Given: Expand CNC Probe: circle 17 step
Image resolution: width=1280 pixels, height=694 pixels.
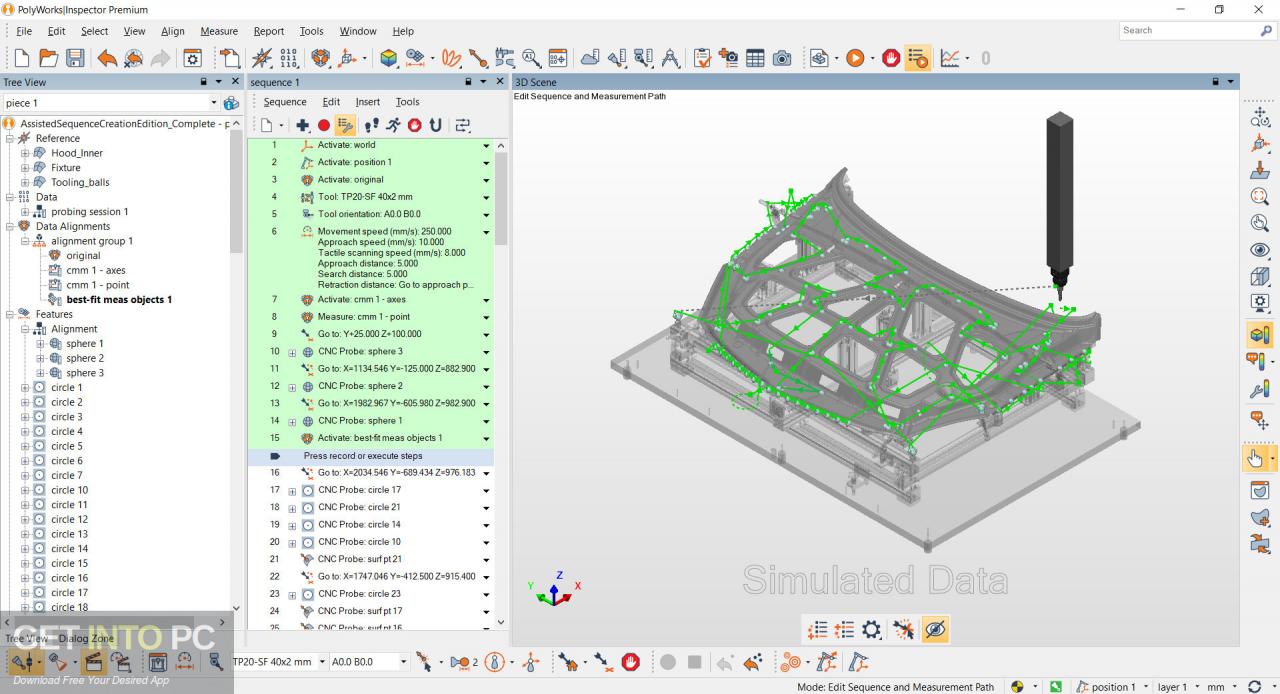Looking at the screenshot, I should (293, 490).
